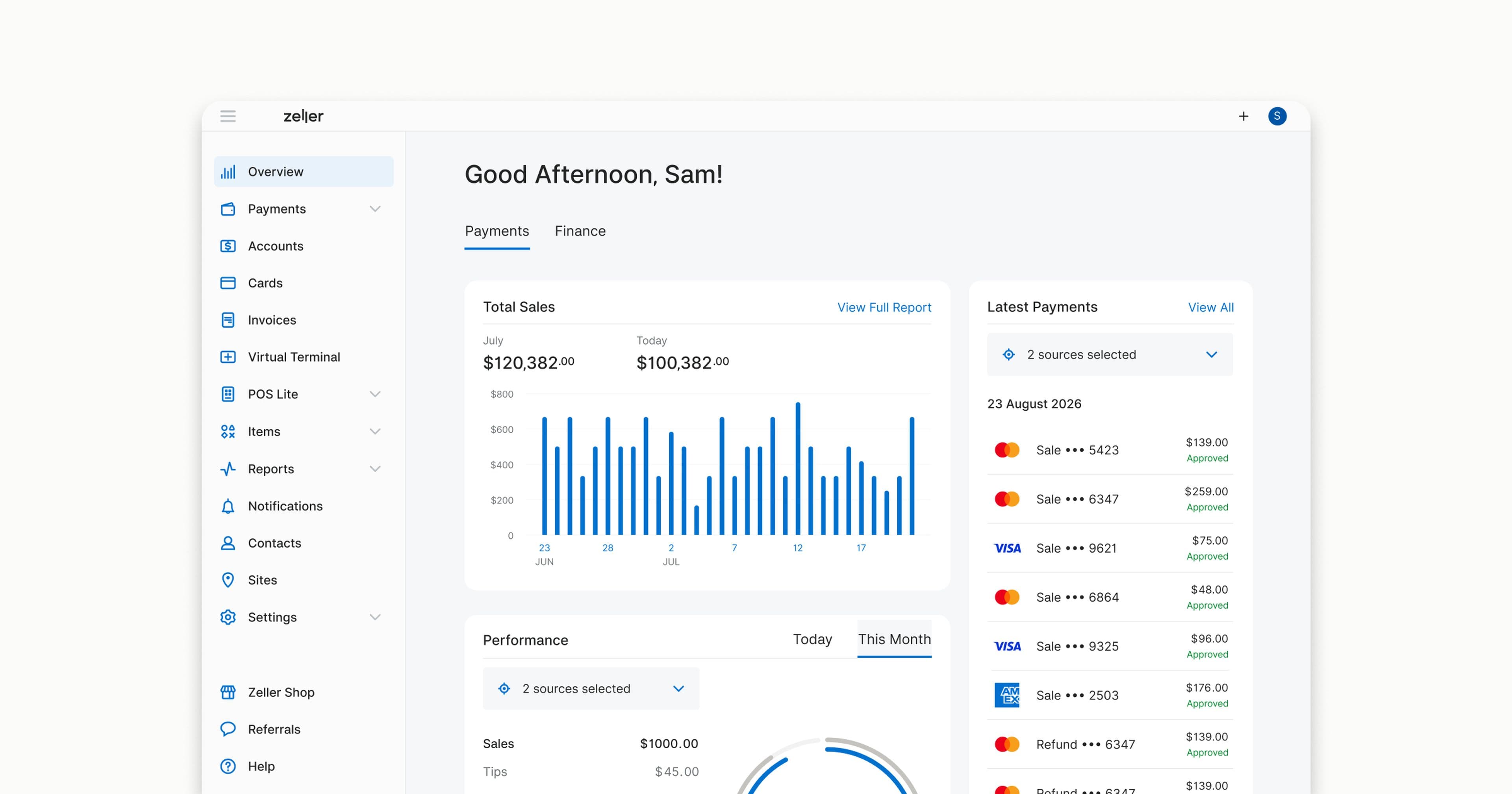Select the Today performance tab
1512x794 pixels.
(812, 639)
